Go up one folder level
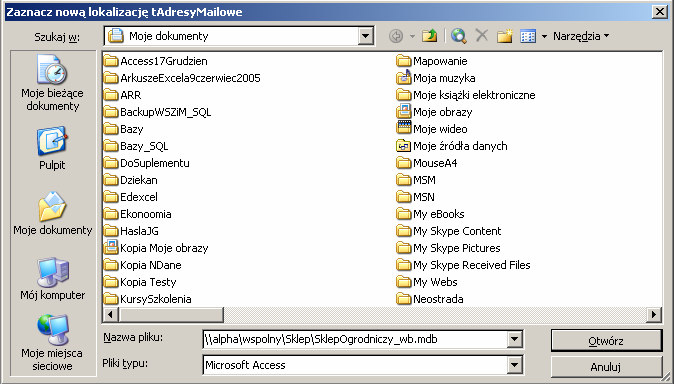This screenshot has height=384, width=674. click(429, 37)
